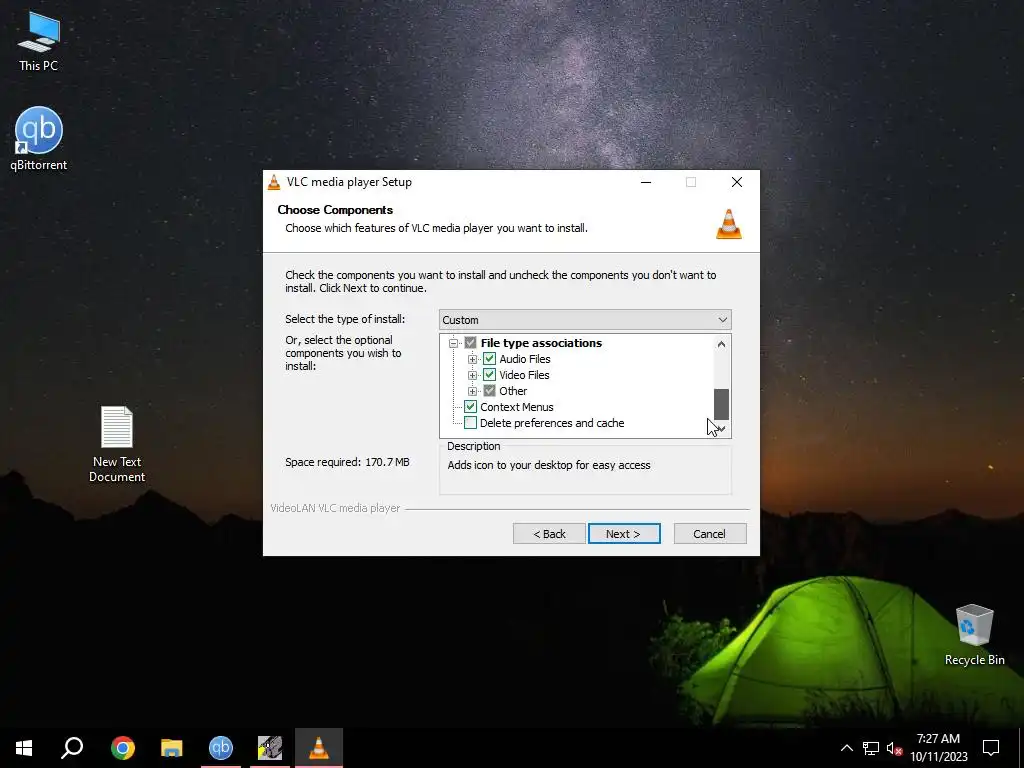
Task: Toggle the Other file types checkbox
Action: pyautogui.click(x=489, y=391)
